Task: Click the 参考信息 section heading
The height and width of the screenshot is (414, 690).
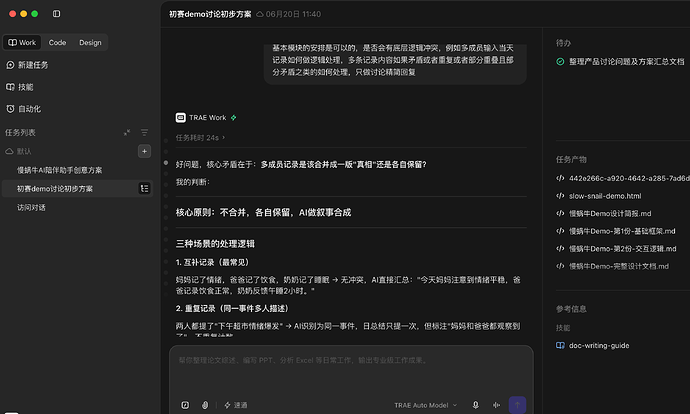Action: tap(571, 309)
